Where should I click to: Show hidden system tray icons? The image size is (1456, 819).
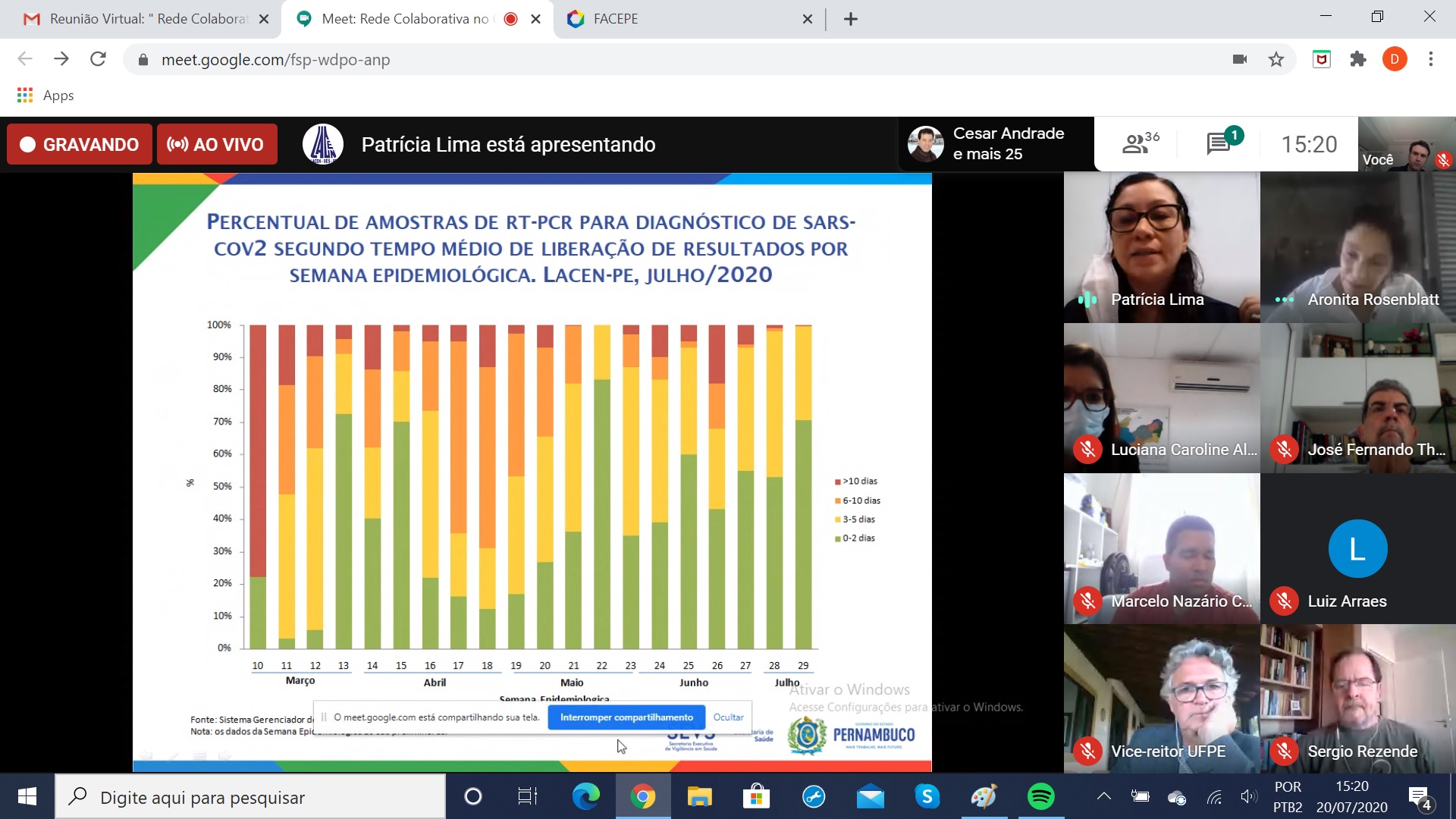1104,796
